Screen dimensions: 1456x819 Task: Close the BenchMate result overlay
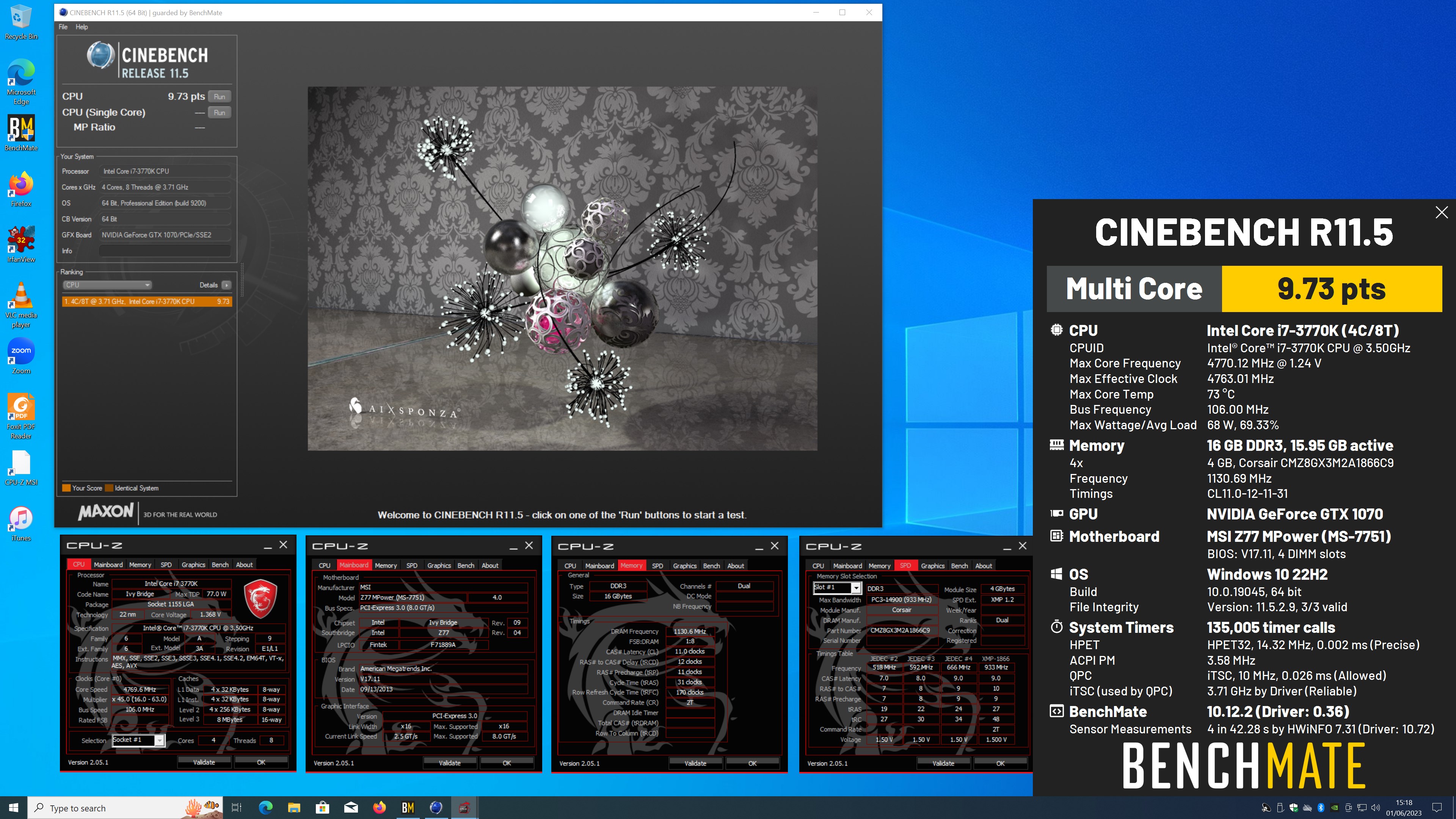pos(1441,212)
